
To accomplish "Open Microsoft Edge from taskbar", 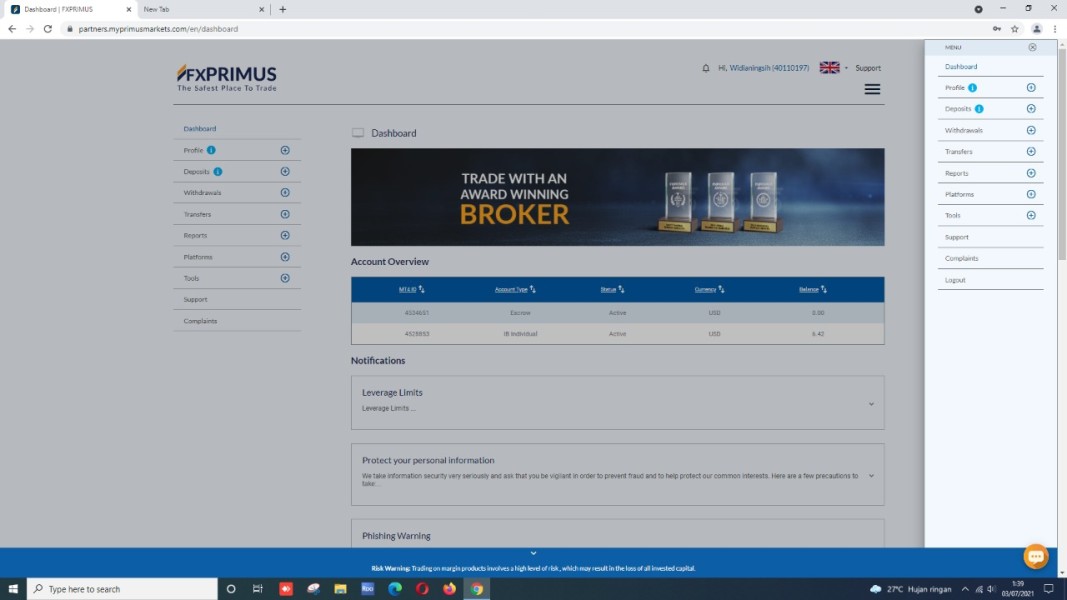I will (395, 589).
